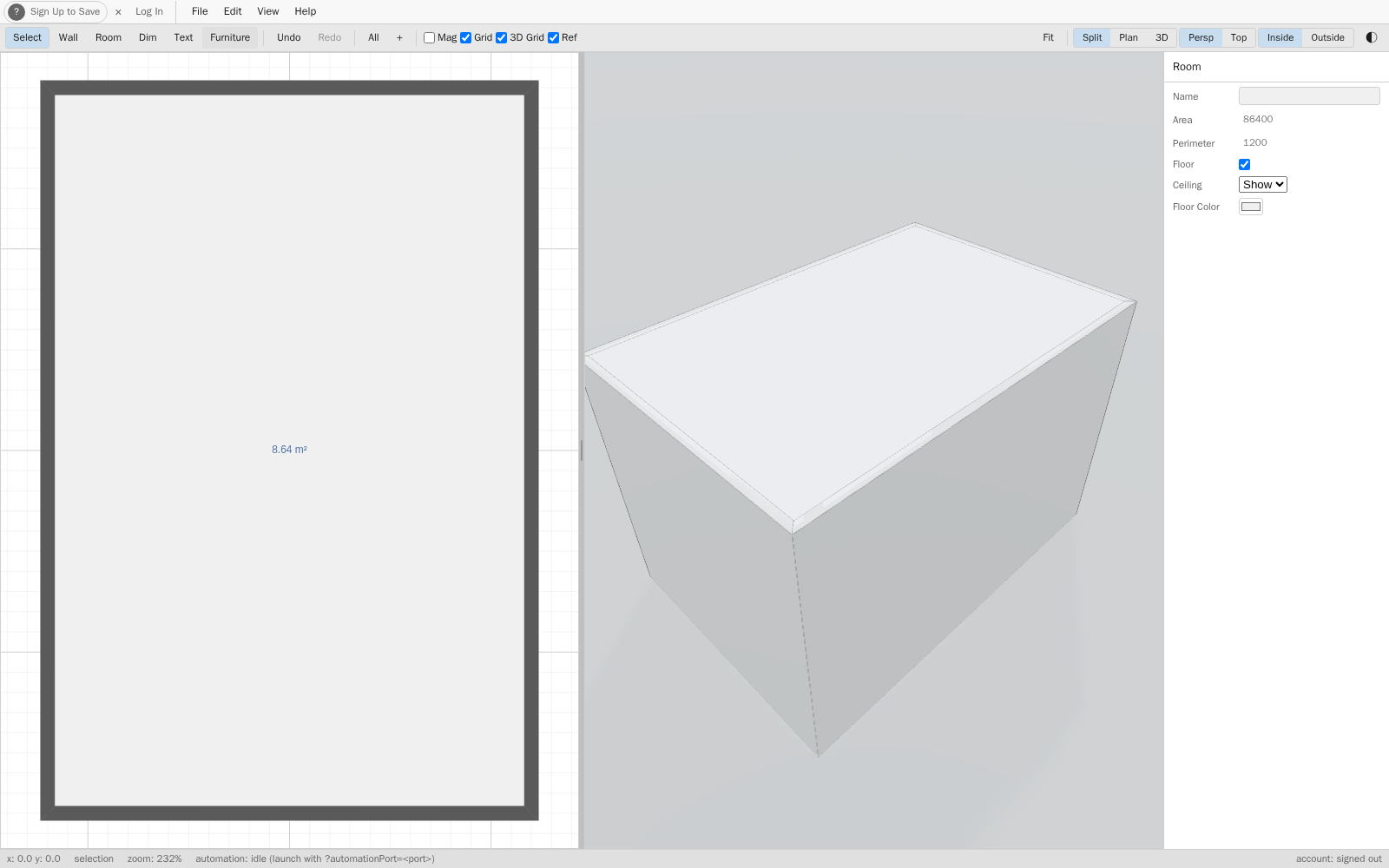Click the help question mark icon
Image resolution: width=1389 pixels, height=868 pixels.
tap(16, 12)
